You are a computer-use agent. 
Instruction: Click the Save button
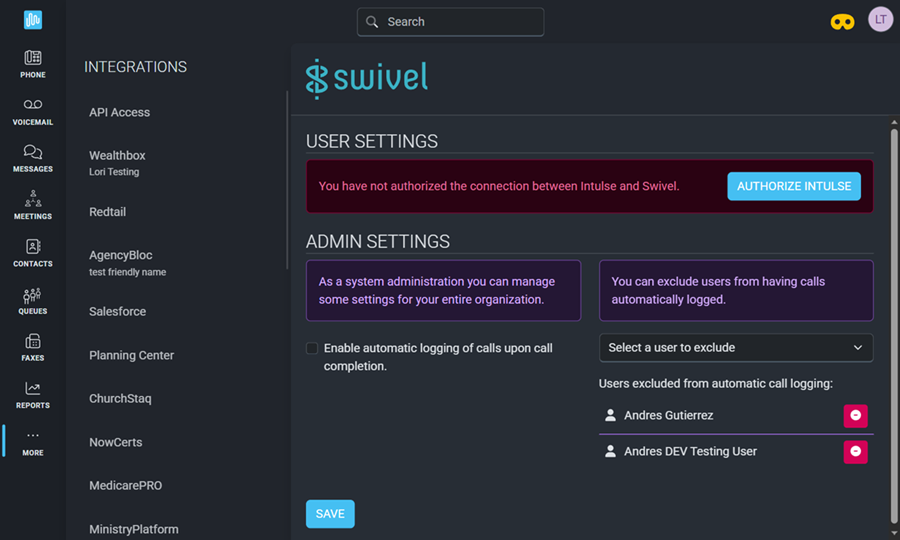(x=330, y=514)
